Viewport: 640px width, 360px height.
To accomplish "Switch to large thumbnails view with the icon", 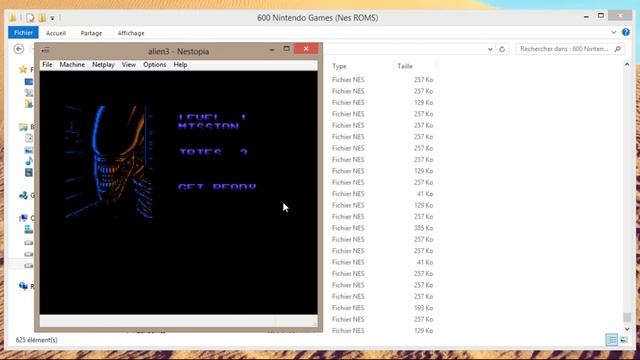I will coord(624,340).
